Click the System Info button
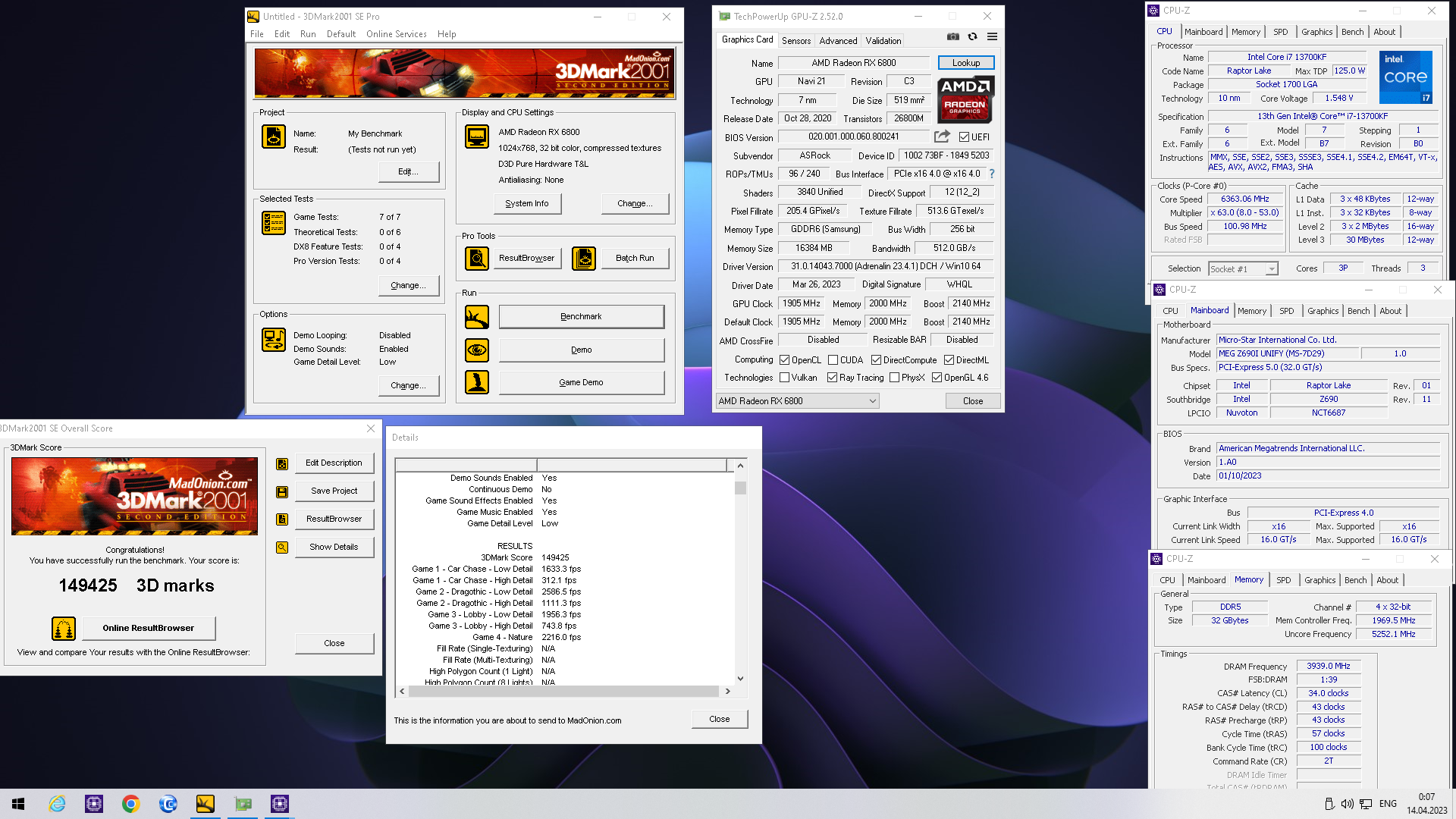 pos(527,203)
